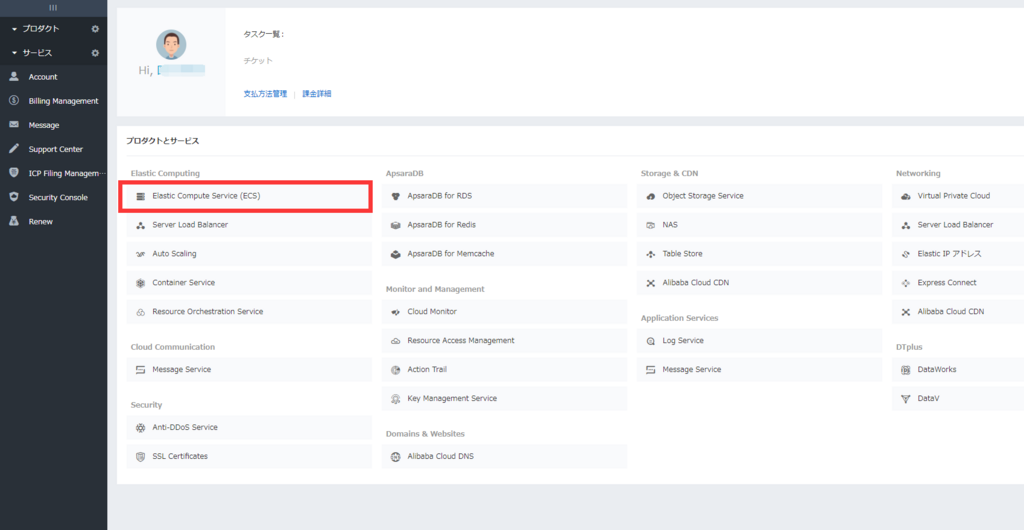The height and width of the screenshot is (530, 1024).
Task: Open Server Load Balancer under Networking
Action: (x=957, y=225)
